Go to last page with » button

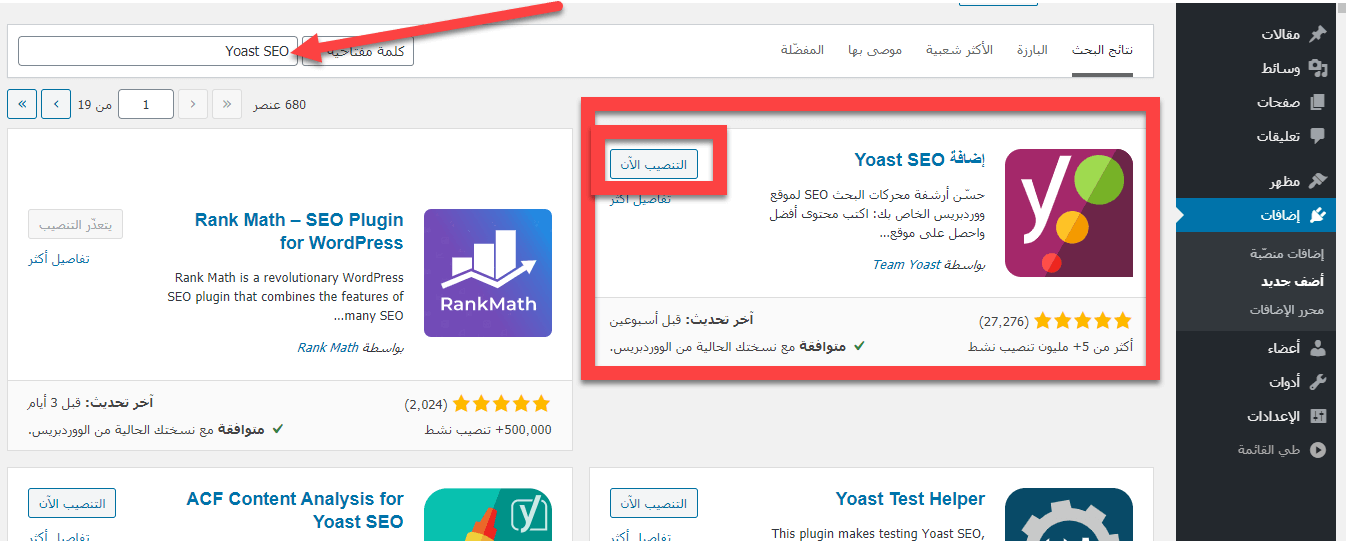(22, 104)
